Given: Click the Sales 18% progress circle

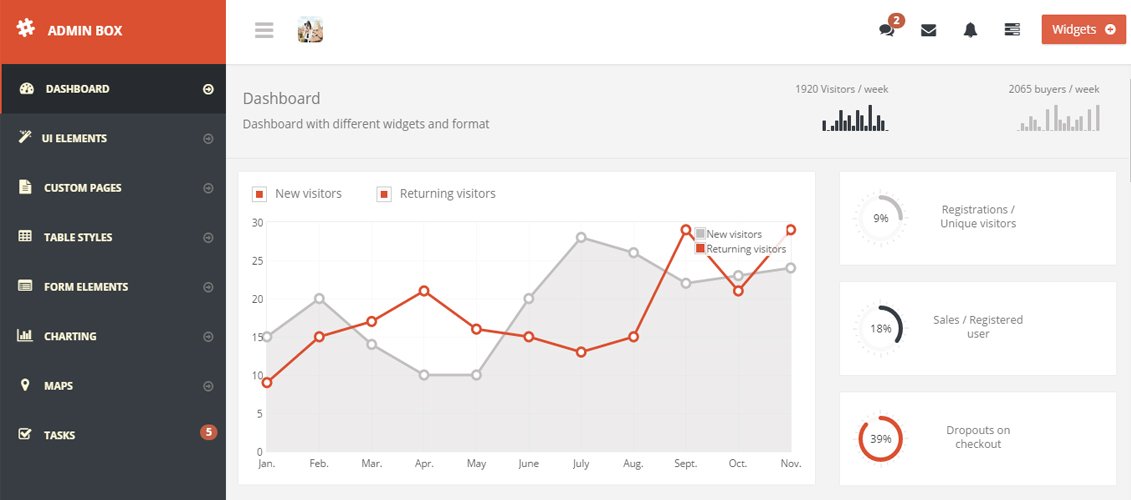Looking at the screenshot, I should [x=880, y=328].
